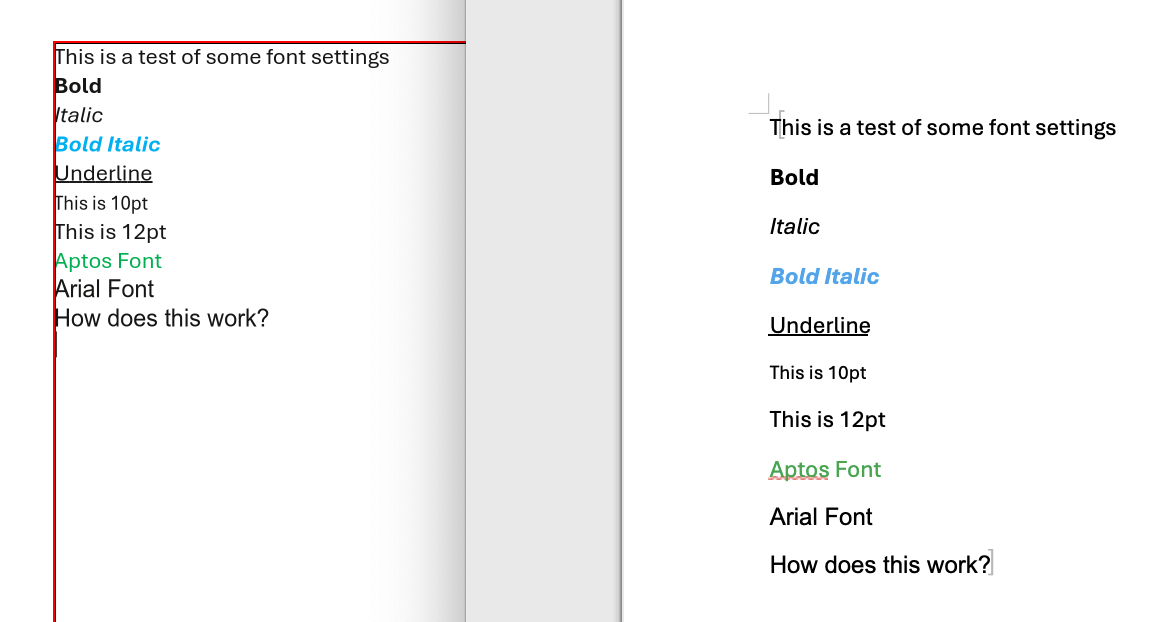Screen dimensions: 1166x622
Task: Place cursor in first line of right document
Action: pos(942,128)
